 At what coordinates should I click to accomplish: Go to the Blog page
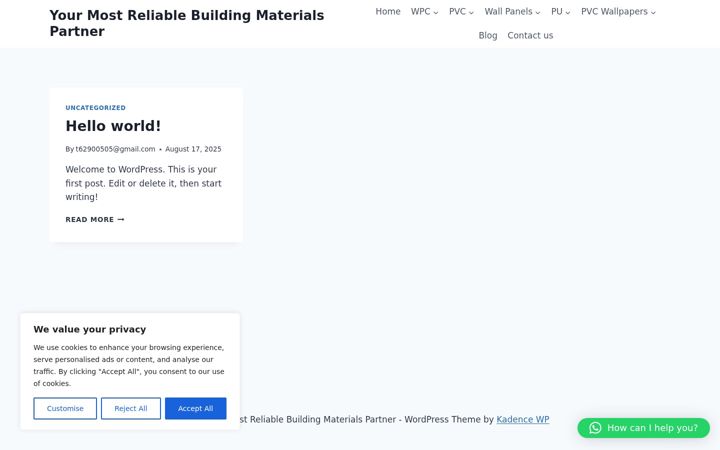488,35
